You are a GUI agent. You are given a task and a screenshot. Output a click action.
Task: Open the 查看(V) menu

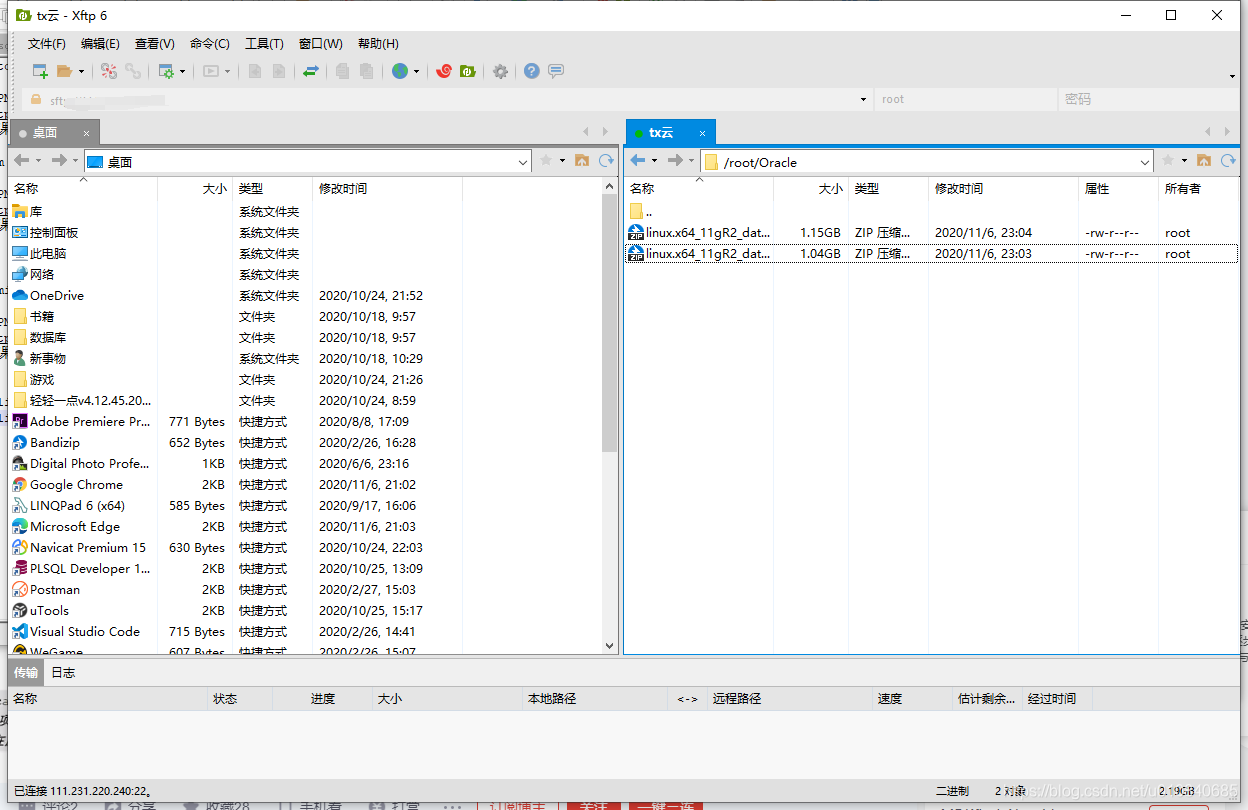[x=155, y=44]
